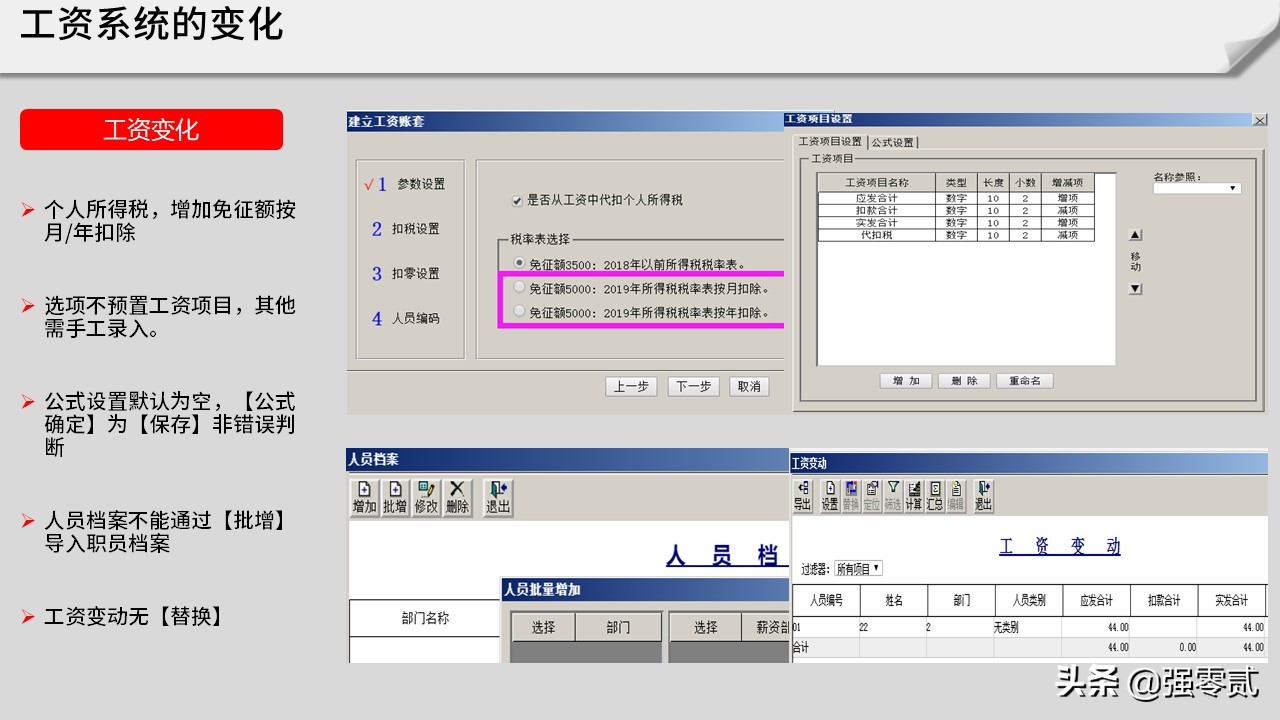Click 部门名称 header in 人员档案

[x=425, y=618]
